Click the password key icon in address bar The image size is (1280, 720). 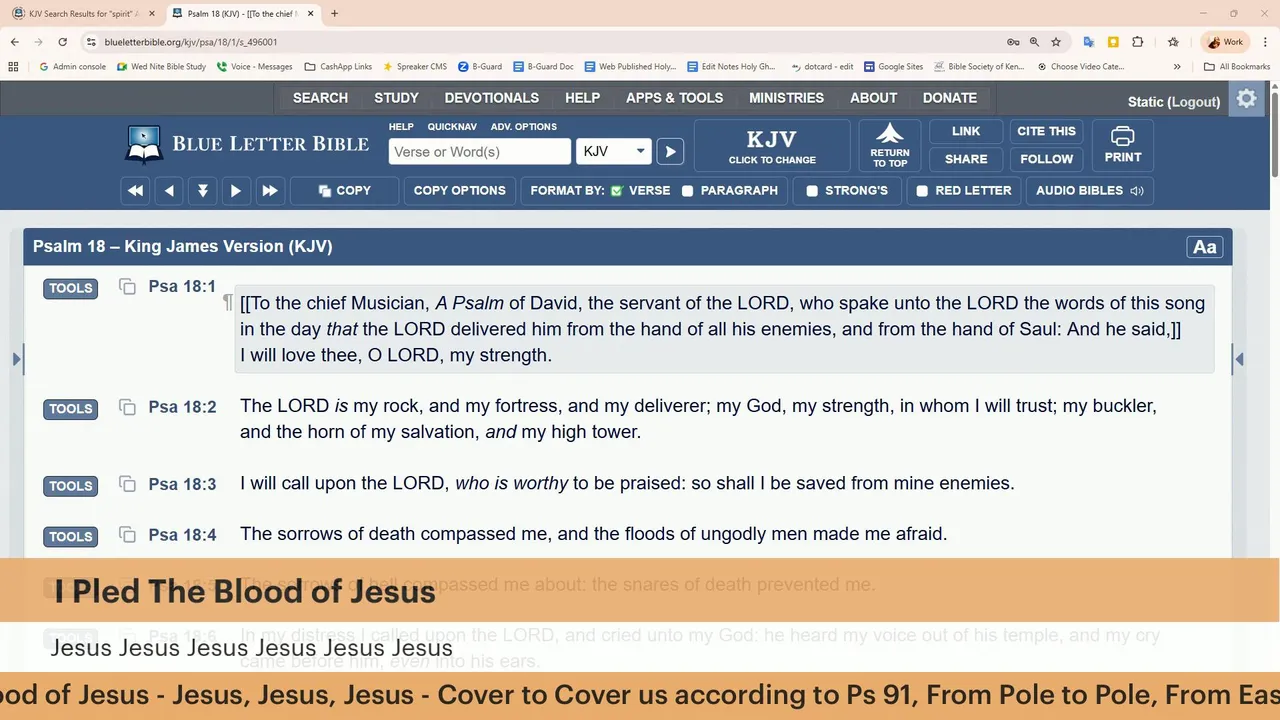[1013, 42]
